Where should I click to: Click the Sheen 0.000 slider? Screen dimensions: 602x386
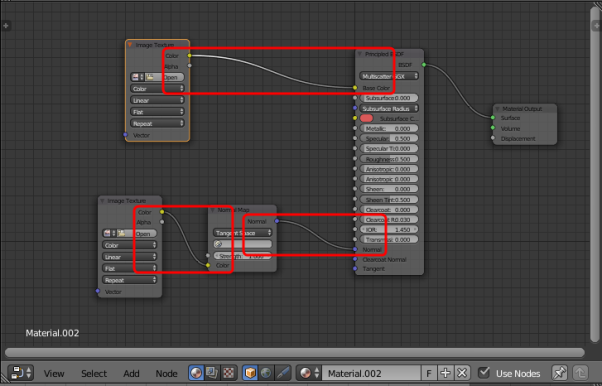click(389, 189)
